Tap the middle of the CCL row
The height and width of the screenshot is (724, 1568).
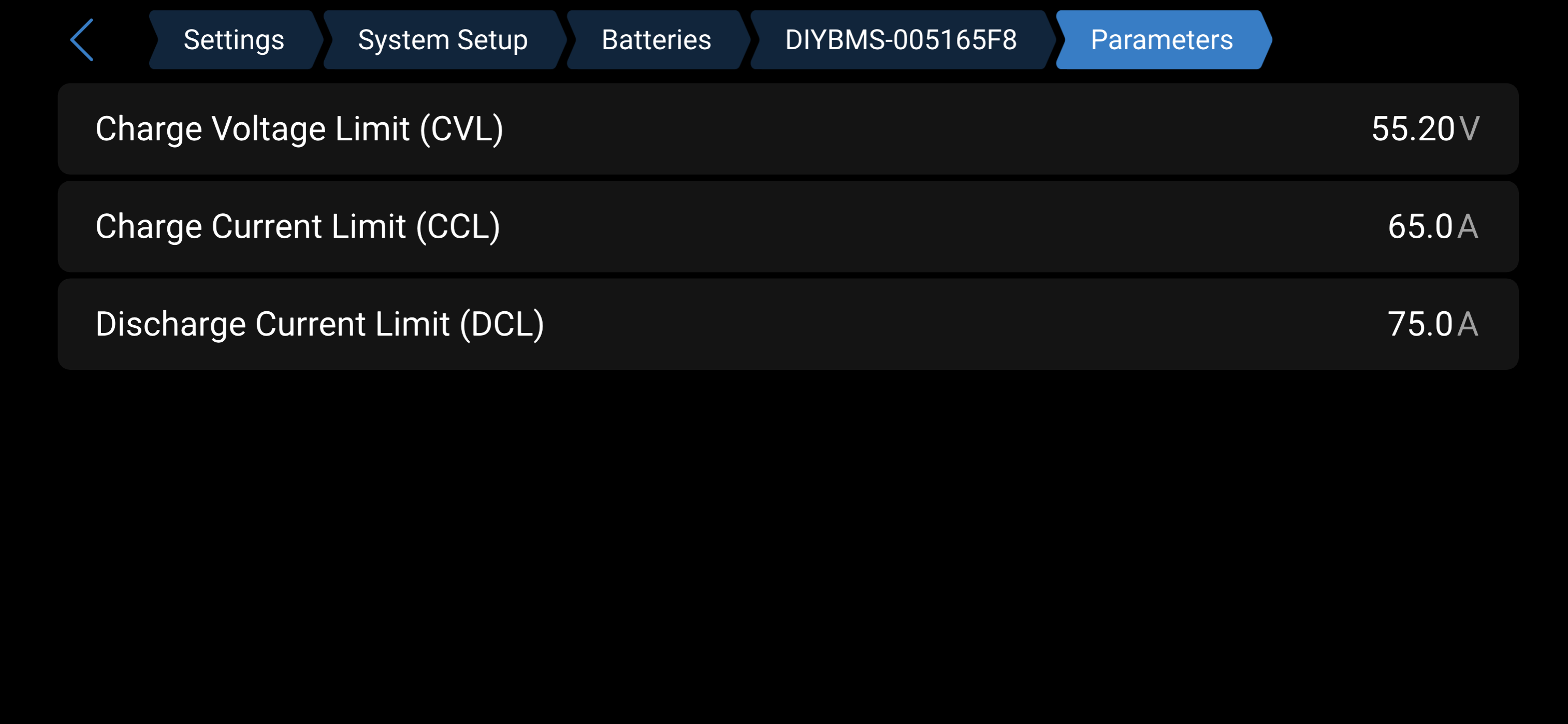pyautogui.click(x=788, y=226)
